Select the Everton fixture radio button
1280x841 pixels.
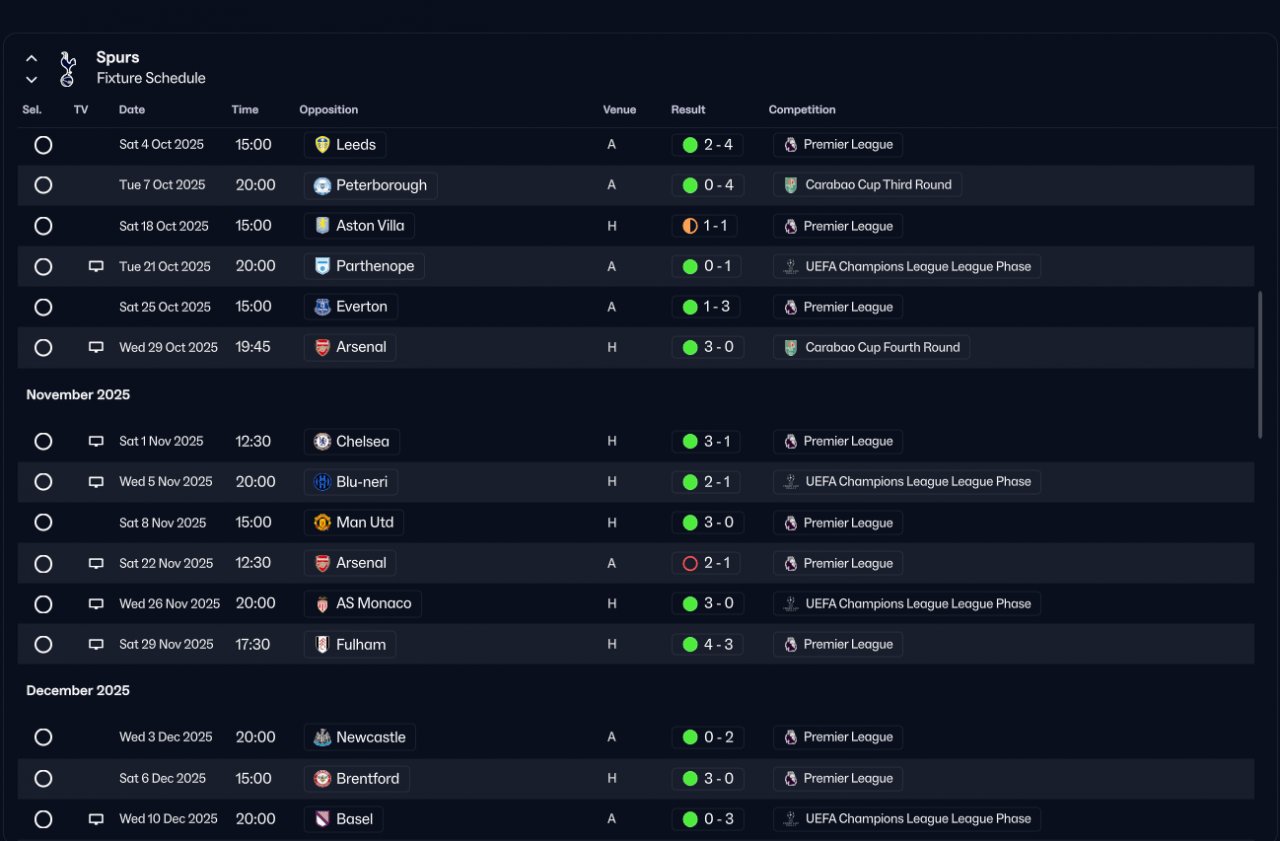[x=43, y=307]
